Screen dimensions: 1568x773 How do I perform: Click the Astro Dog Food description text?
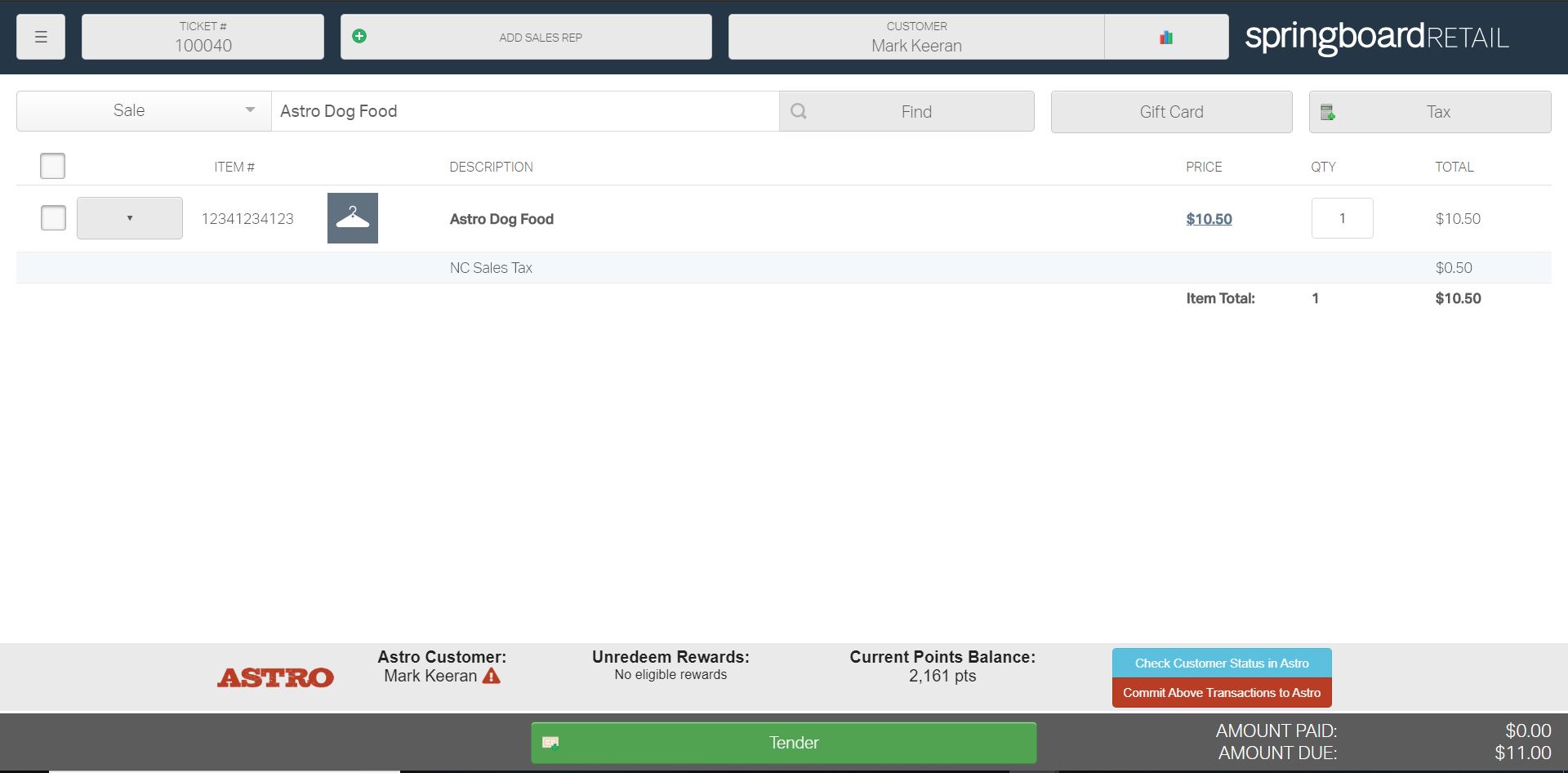[x=501, y=219]
